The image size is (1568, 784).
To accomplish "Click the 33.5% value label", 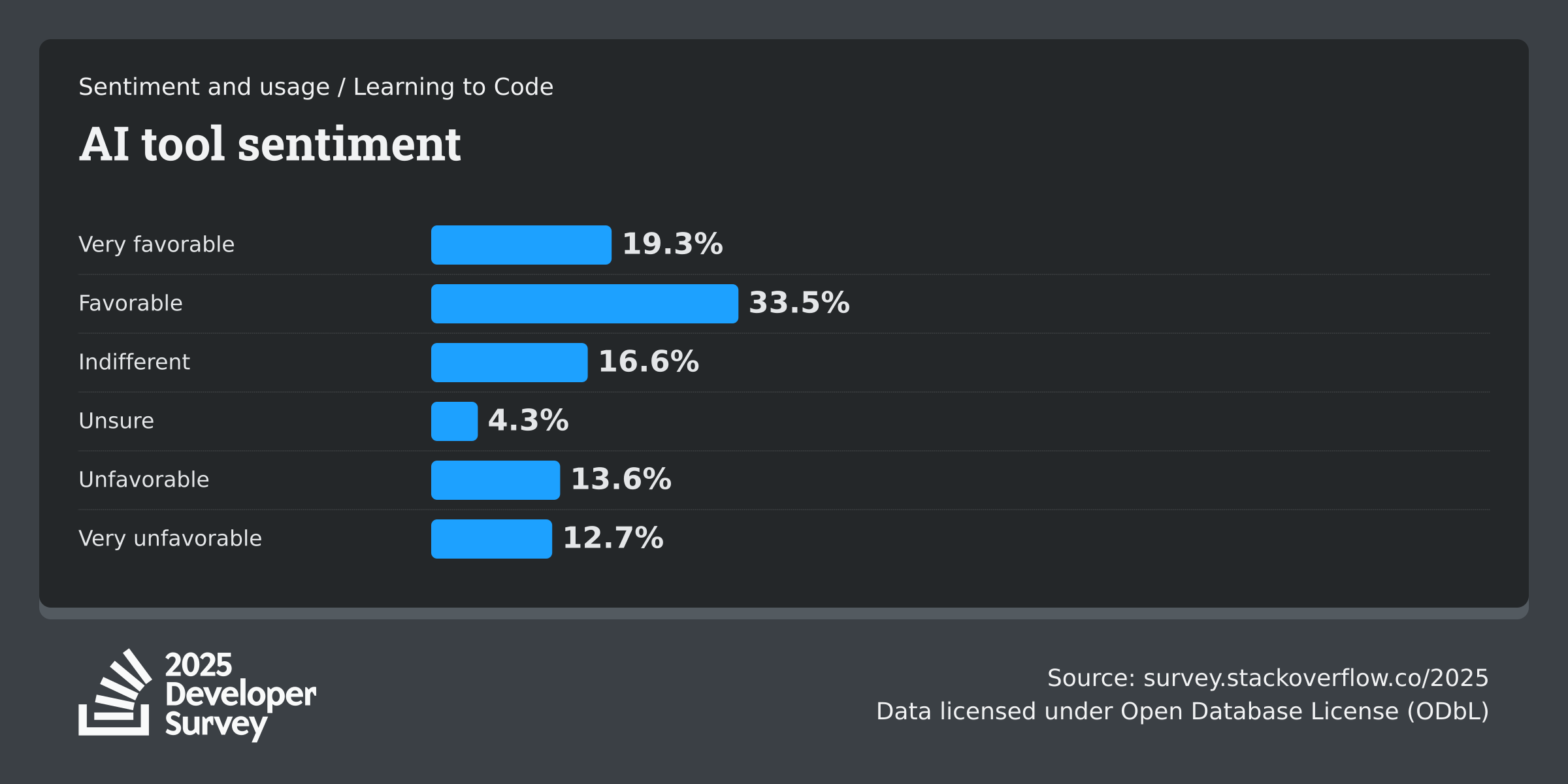I will pos(799,303).
